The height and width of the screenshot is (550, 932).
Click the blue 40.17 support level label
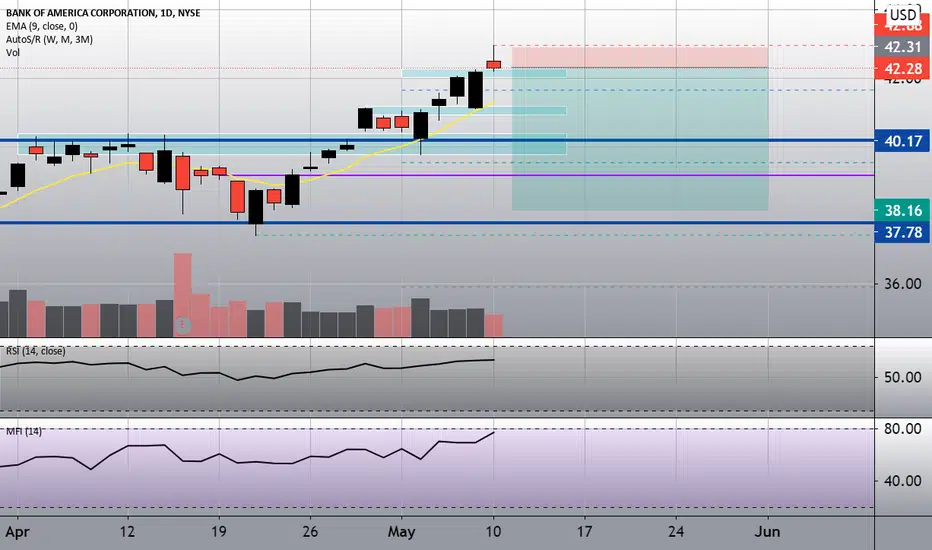pos(902,142)
